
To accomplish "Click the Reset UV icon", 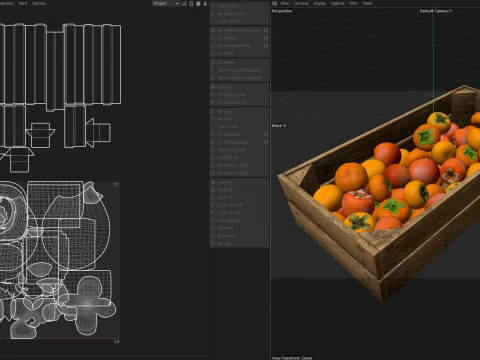I will [x=213, y=197].
